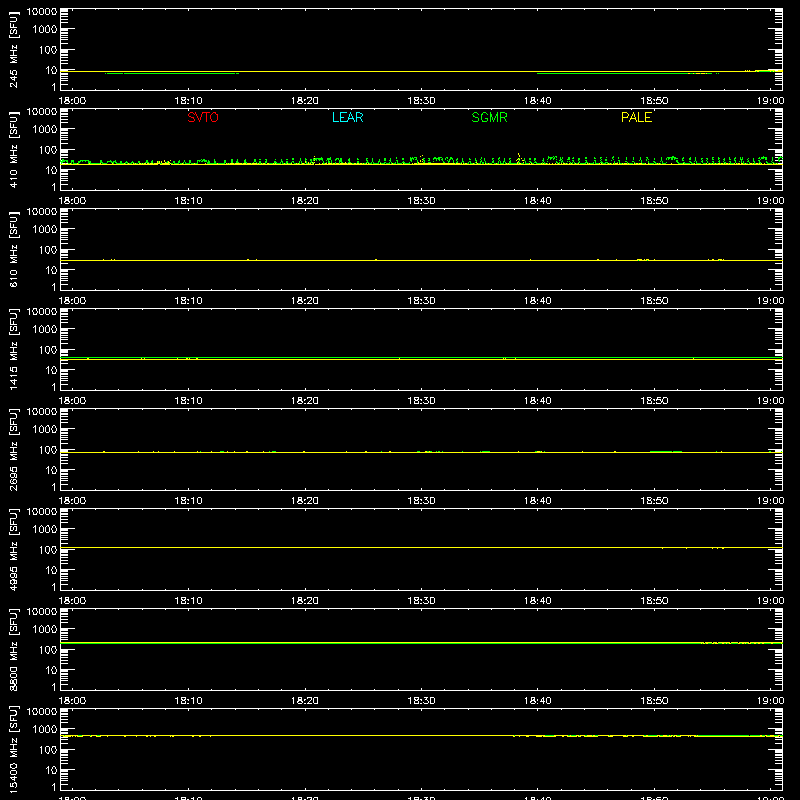Click 18:40 time label under 2695 MHz plot

click(x=537, y=501)
